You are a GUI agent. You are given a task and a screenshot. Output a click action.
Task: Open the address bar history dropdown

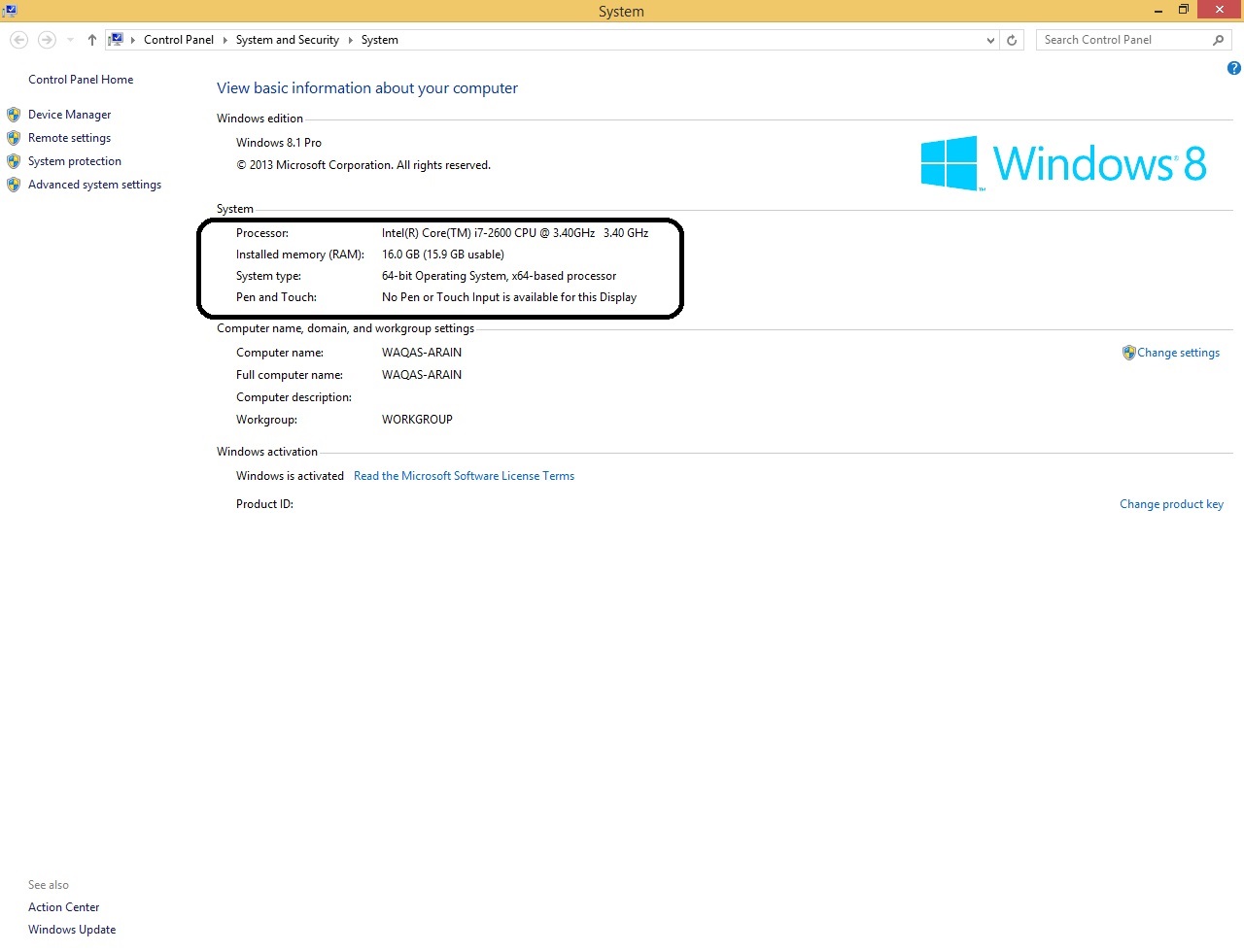pyautogui.click(x=990, y=40)
